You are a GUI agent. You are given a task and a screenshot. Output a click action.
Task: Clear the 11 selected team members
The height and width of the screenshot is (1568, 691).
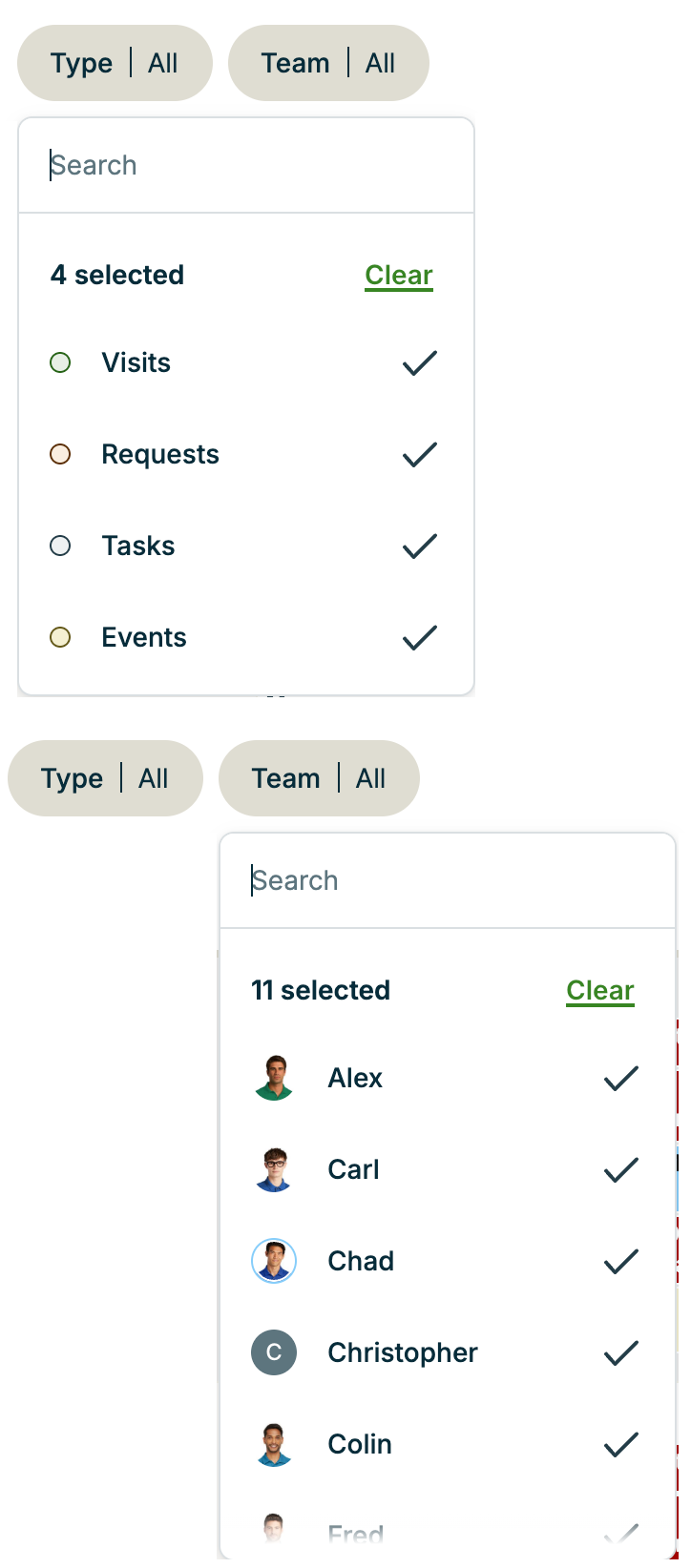coord(599,990)
